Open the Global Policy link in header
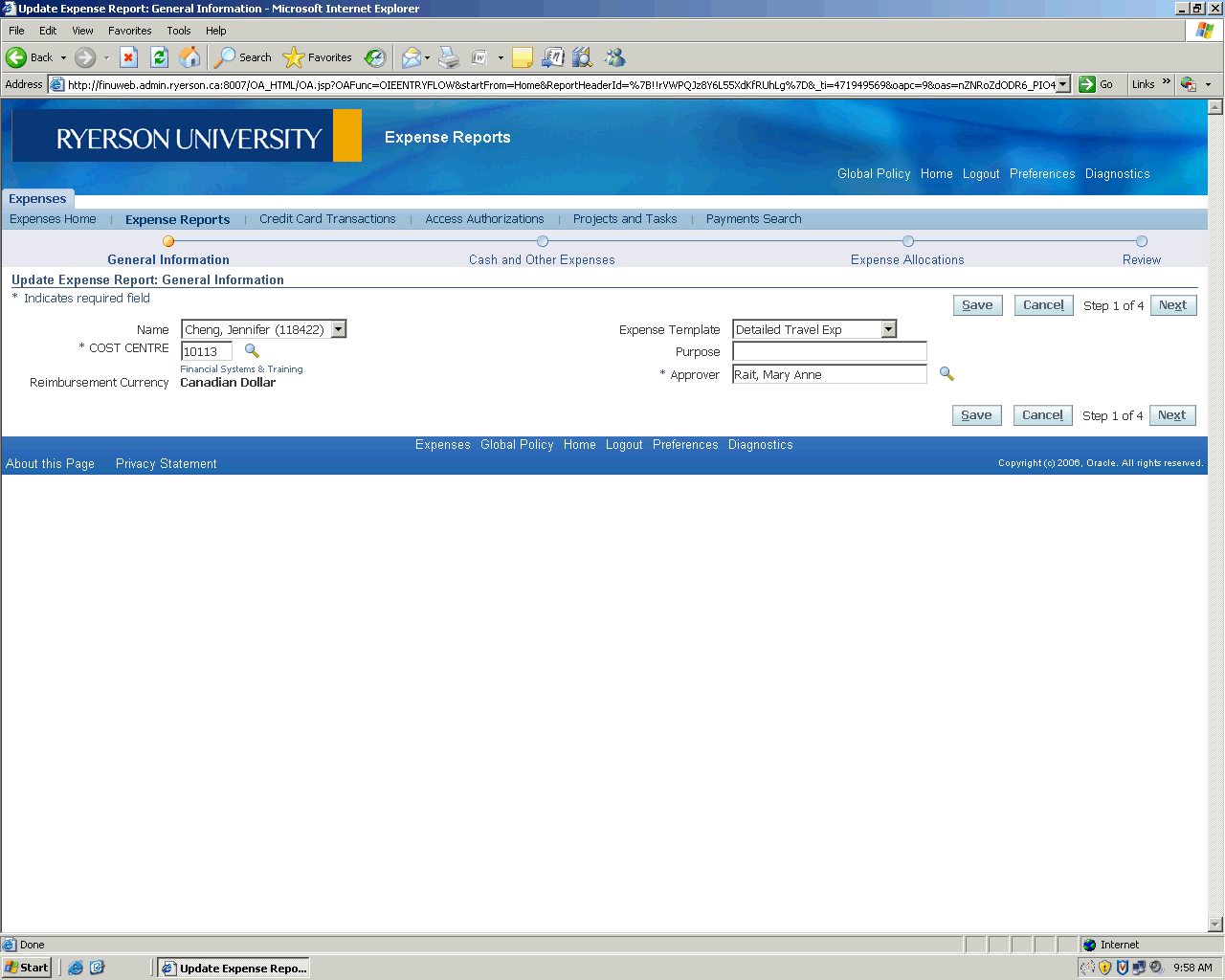This screenshot has height=980, width=1225. [x=874, y=174]
